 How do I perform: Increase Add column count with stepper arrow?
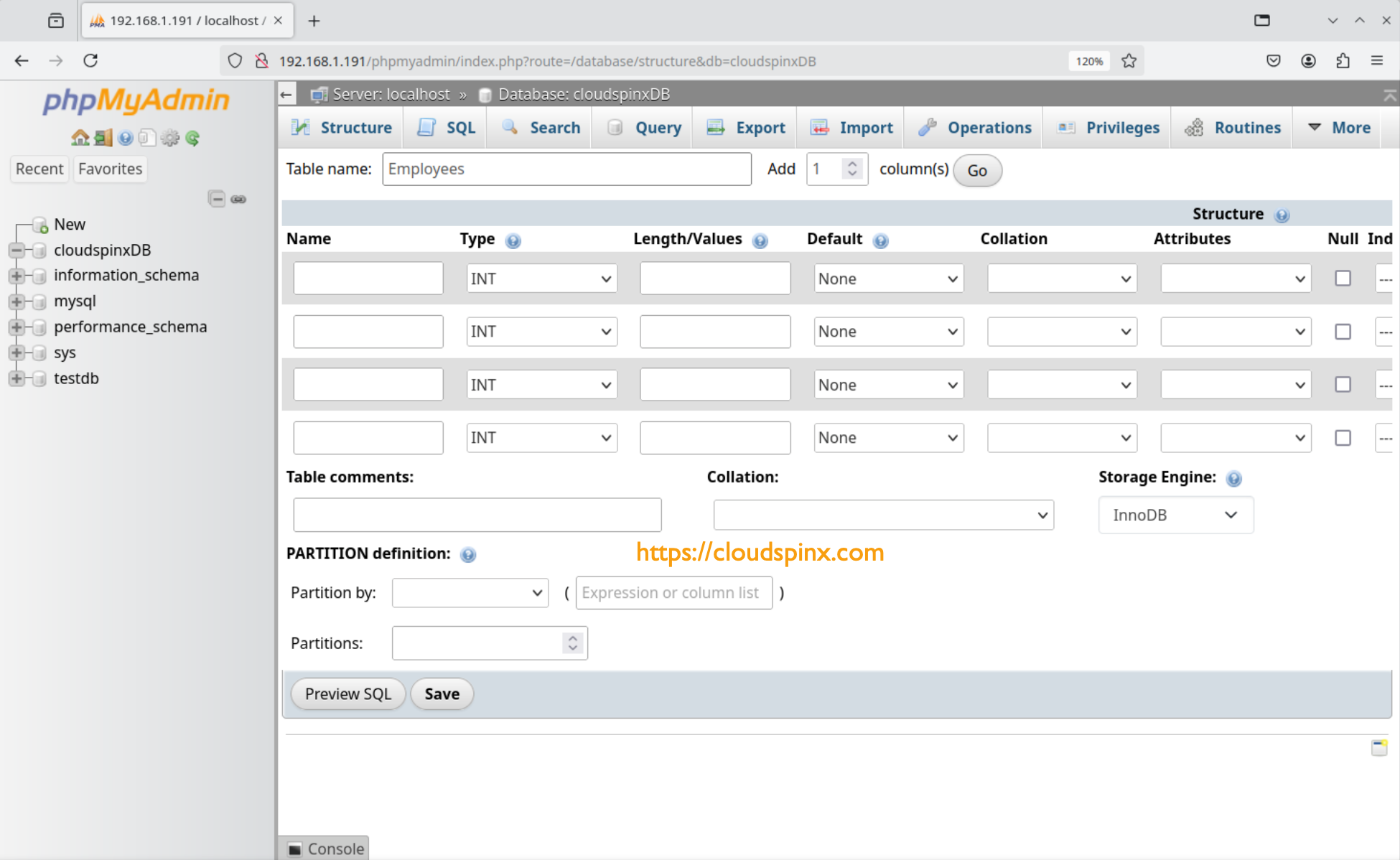[x=852, y=164]
